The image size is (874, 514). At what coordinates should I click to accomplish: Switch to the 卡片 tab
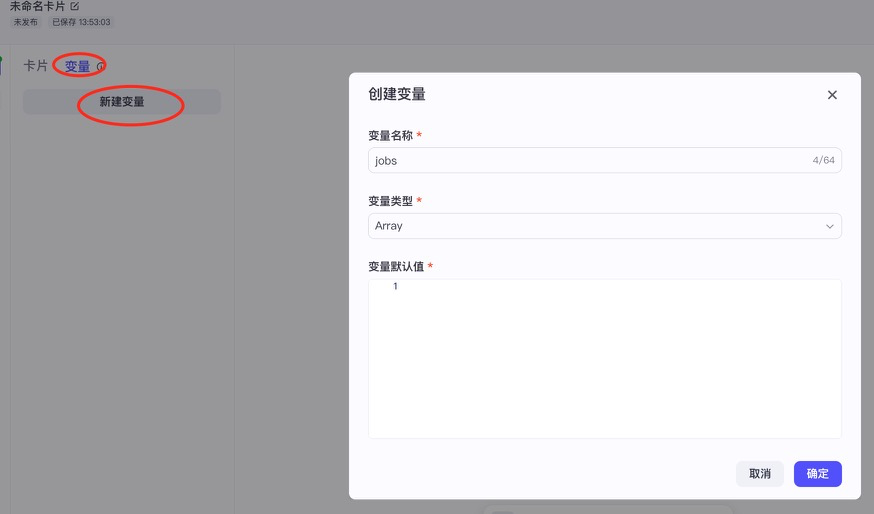pos(36,66)
